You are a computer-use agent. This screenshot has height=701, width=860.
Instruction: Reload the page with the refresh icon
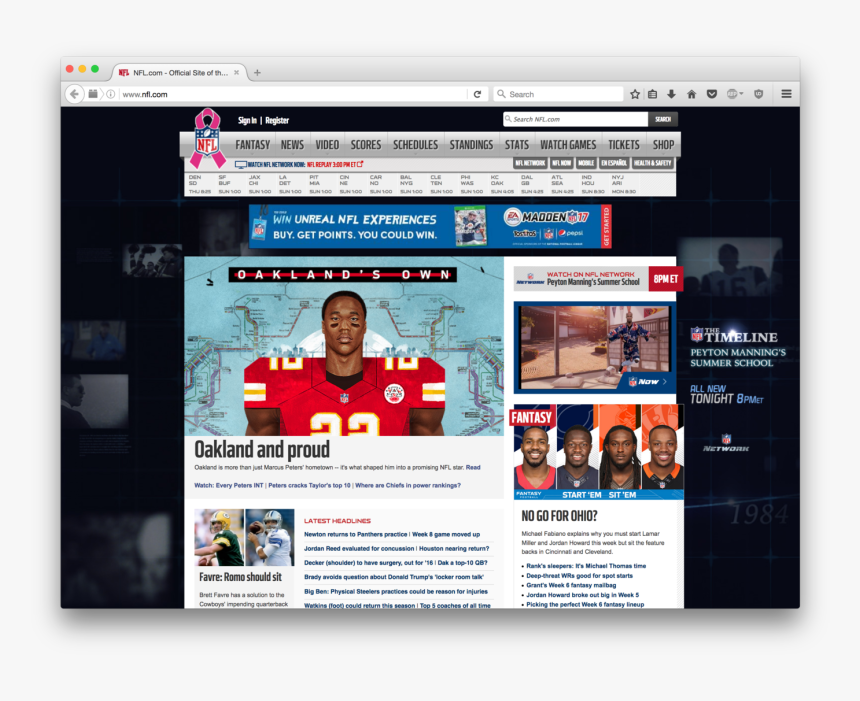477,94
